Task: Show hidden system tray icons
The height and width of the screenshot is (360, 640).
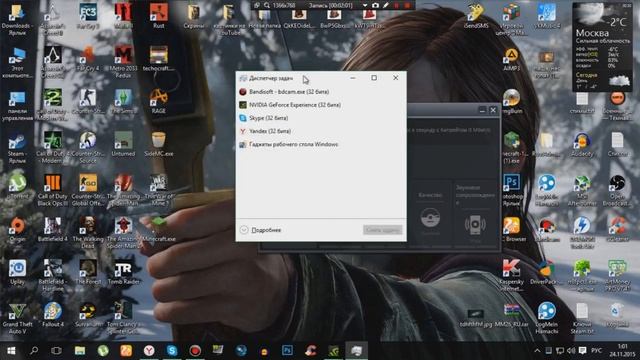Action: point(537,351)
